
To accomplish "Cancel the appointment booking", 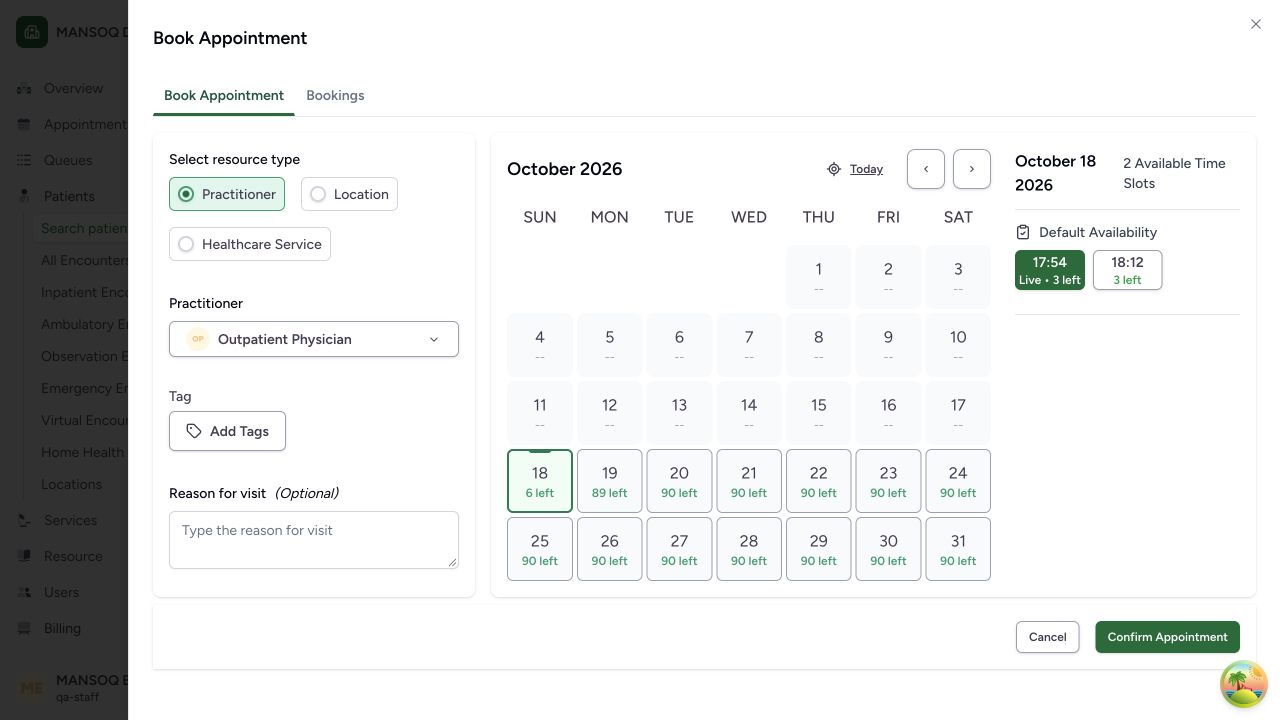I will click(x=1047, y=637).
